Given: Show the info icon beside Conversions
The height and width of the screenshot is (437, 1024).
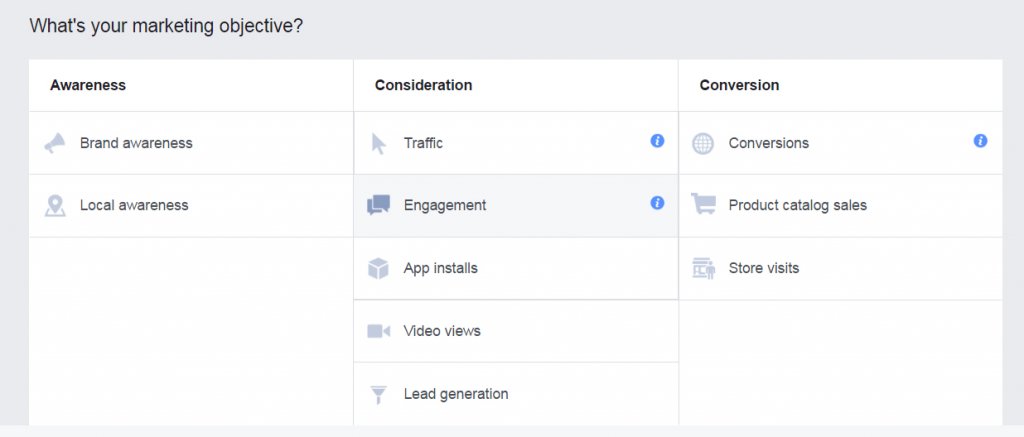Looking at the screenshot, I should (x=980, y=140).
